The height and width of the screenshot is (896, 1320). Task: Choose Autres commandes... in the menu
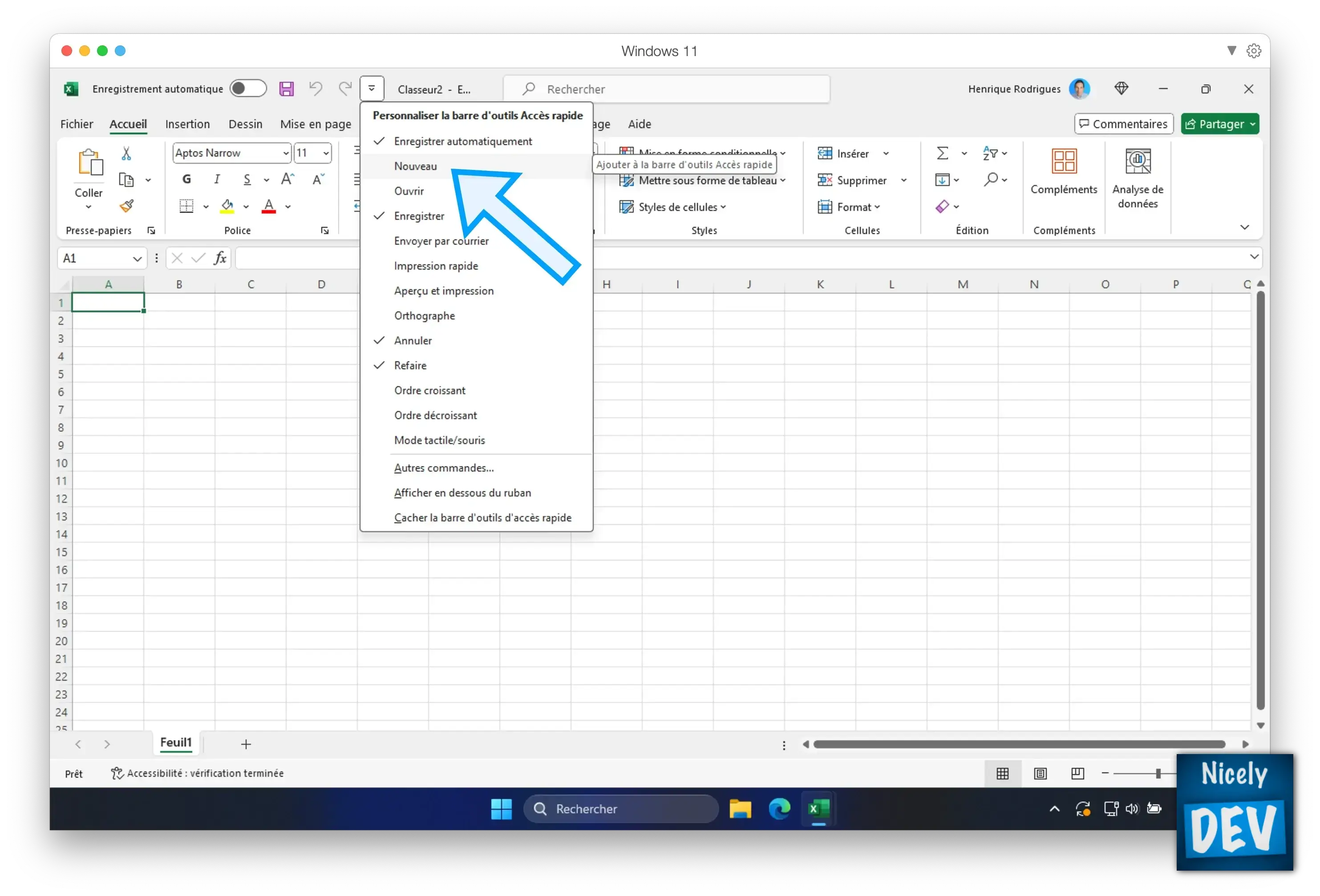tap(476, 468)
